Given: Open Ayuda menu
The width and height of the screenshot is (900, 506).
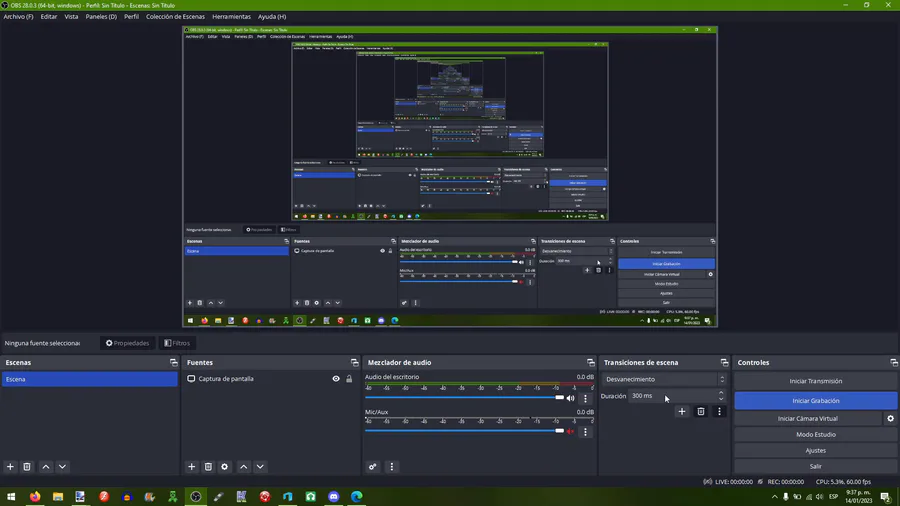Looking at the screenshot, I should [x=272, y=17].
